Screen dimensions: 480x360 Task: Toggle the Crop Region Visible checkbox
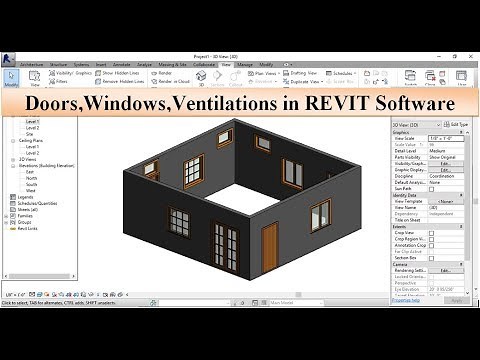(432, 239)
